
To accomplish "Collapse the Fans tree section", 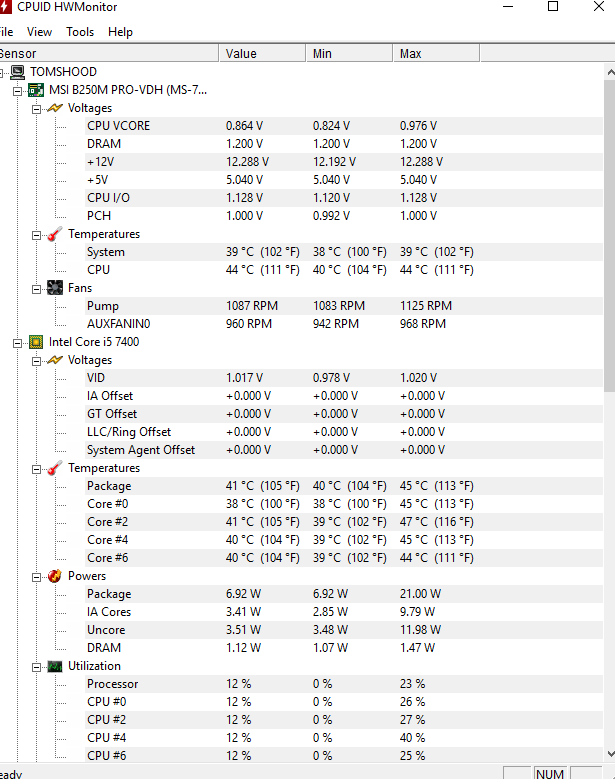I will coord(36,288).
